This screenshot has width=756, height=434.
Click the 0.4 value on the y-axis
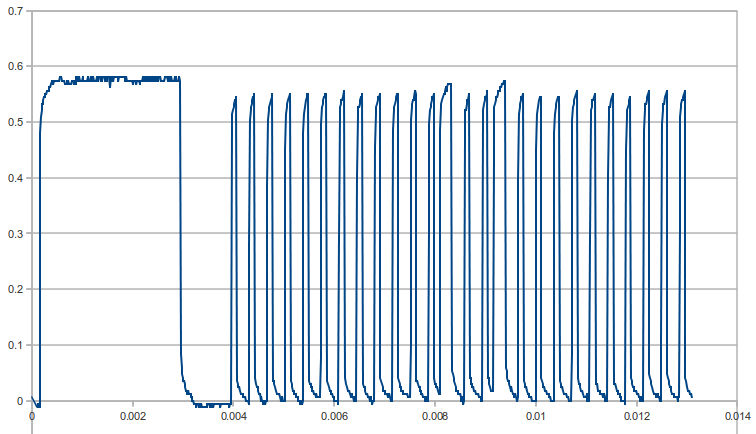(14, 179)
